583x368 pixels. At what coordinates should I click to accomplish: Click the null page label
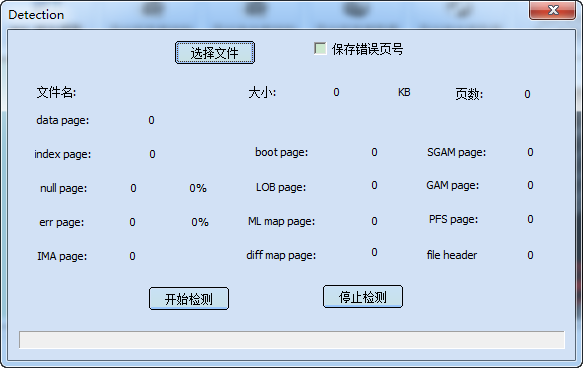click(64, 188)
